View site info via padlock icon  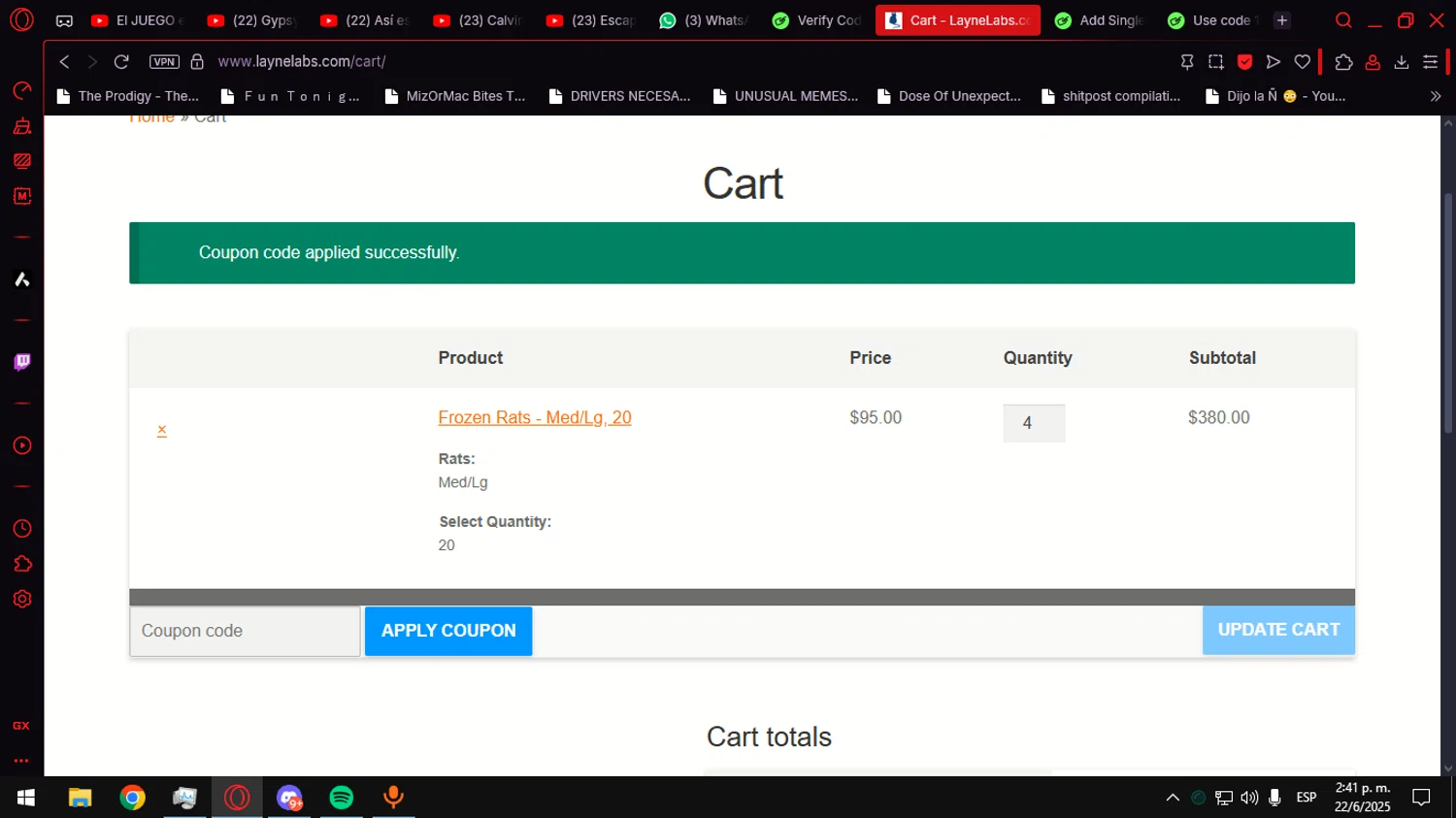[197, 62]
